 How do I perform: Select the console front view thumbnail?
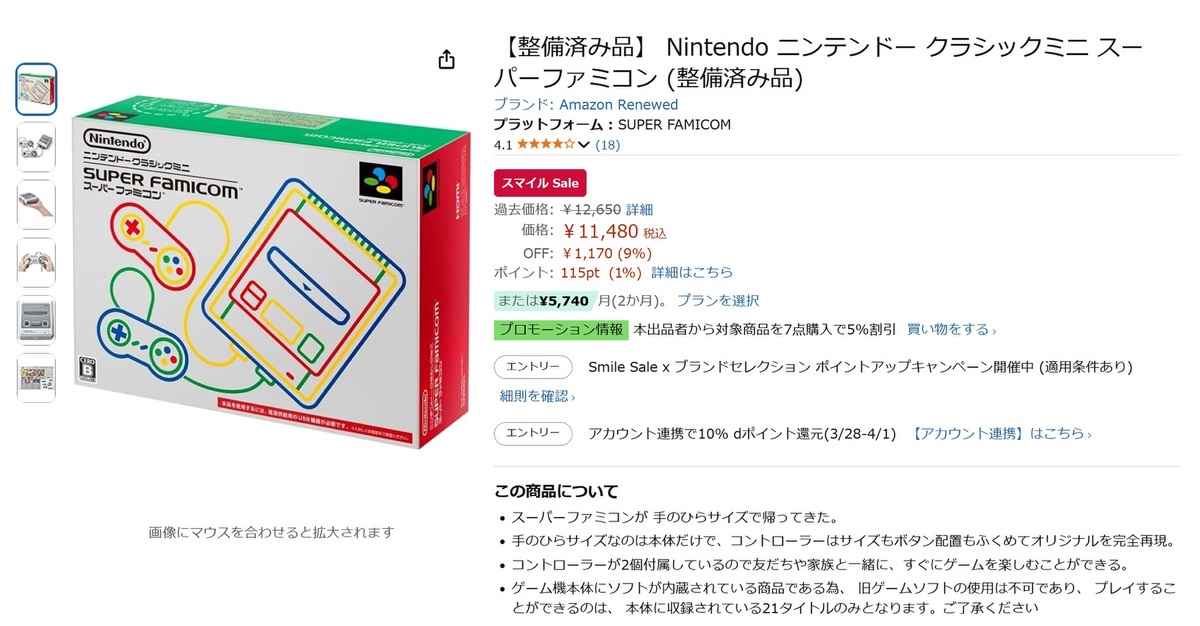click(37, 320)
